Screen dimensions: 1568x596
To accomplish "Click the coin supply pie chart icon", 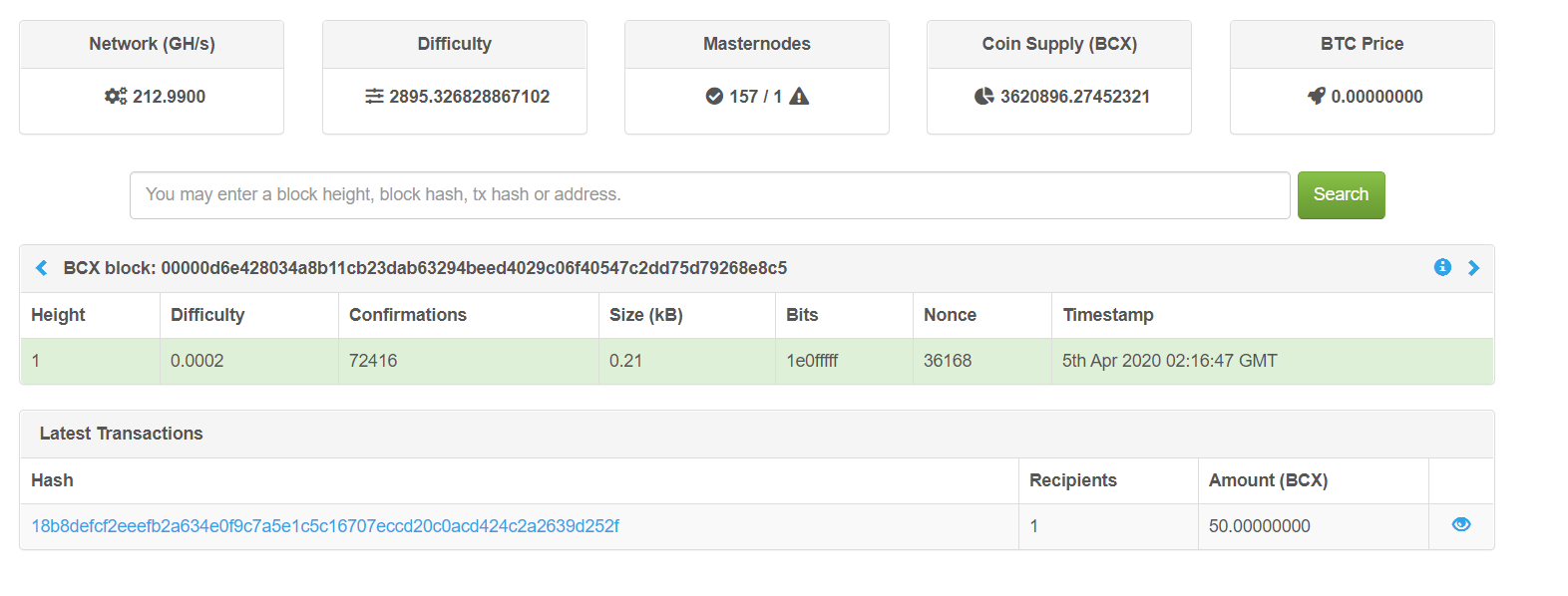I will click(x=984, y=97).
